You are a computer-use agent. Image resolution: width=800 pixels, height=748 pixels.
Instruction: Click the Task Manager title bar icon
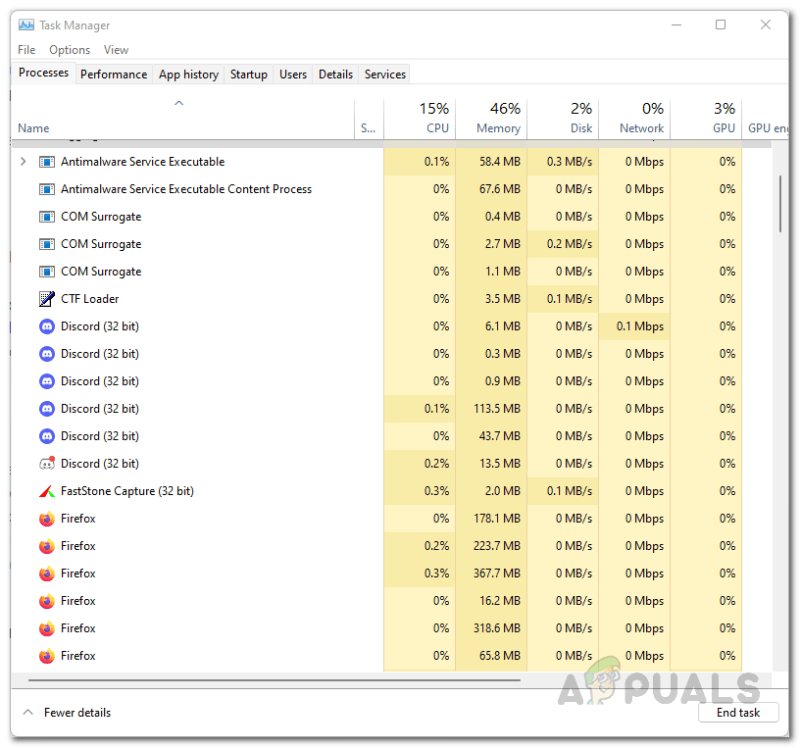26,24
